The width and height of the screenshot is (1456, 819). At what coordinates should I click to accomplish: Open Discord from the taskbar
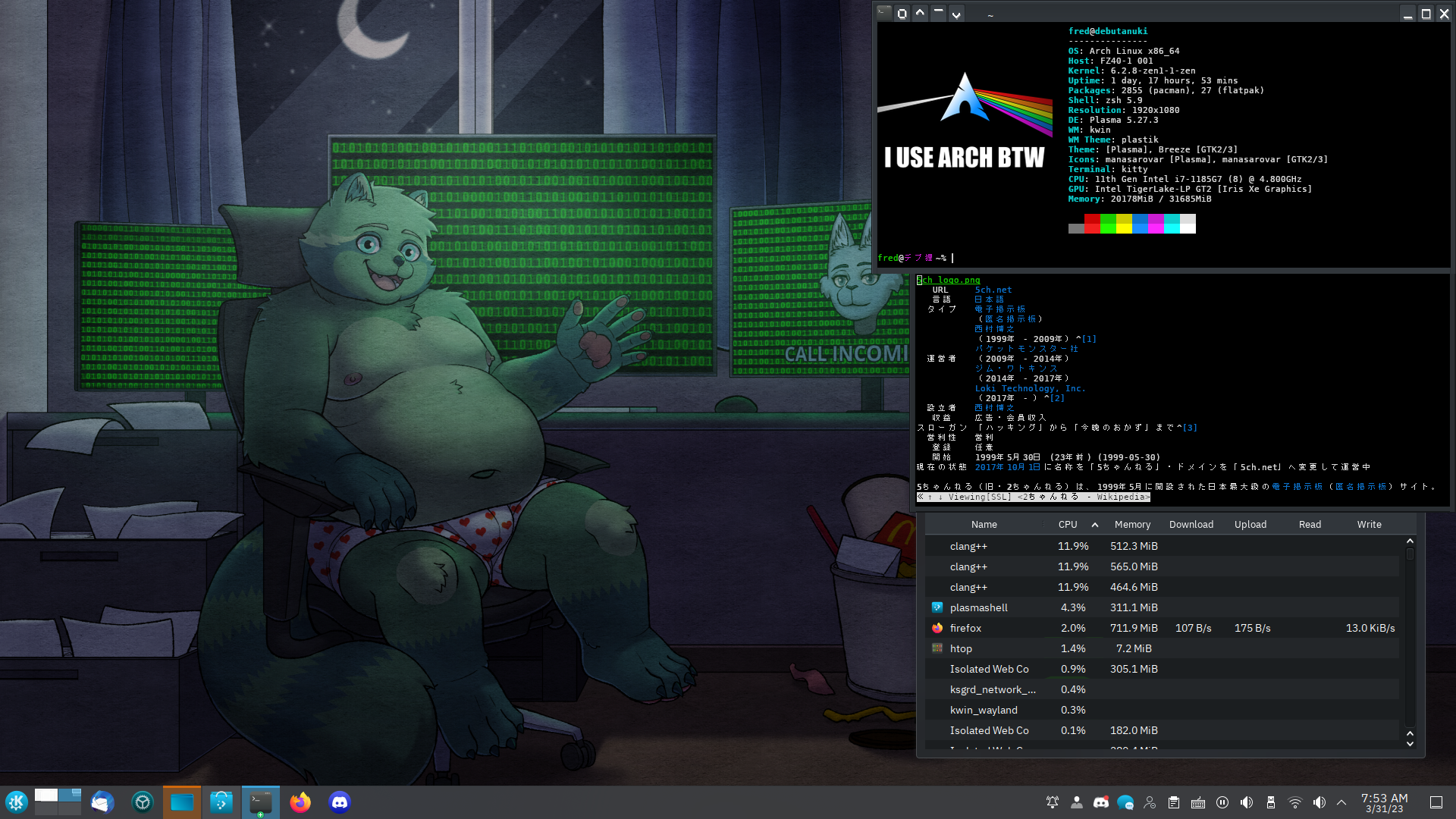coord(340,802)
